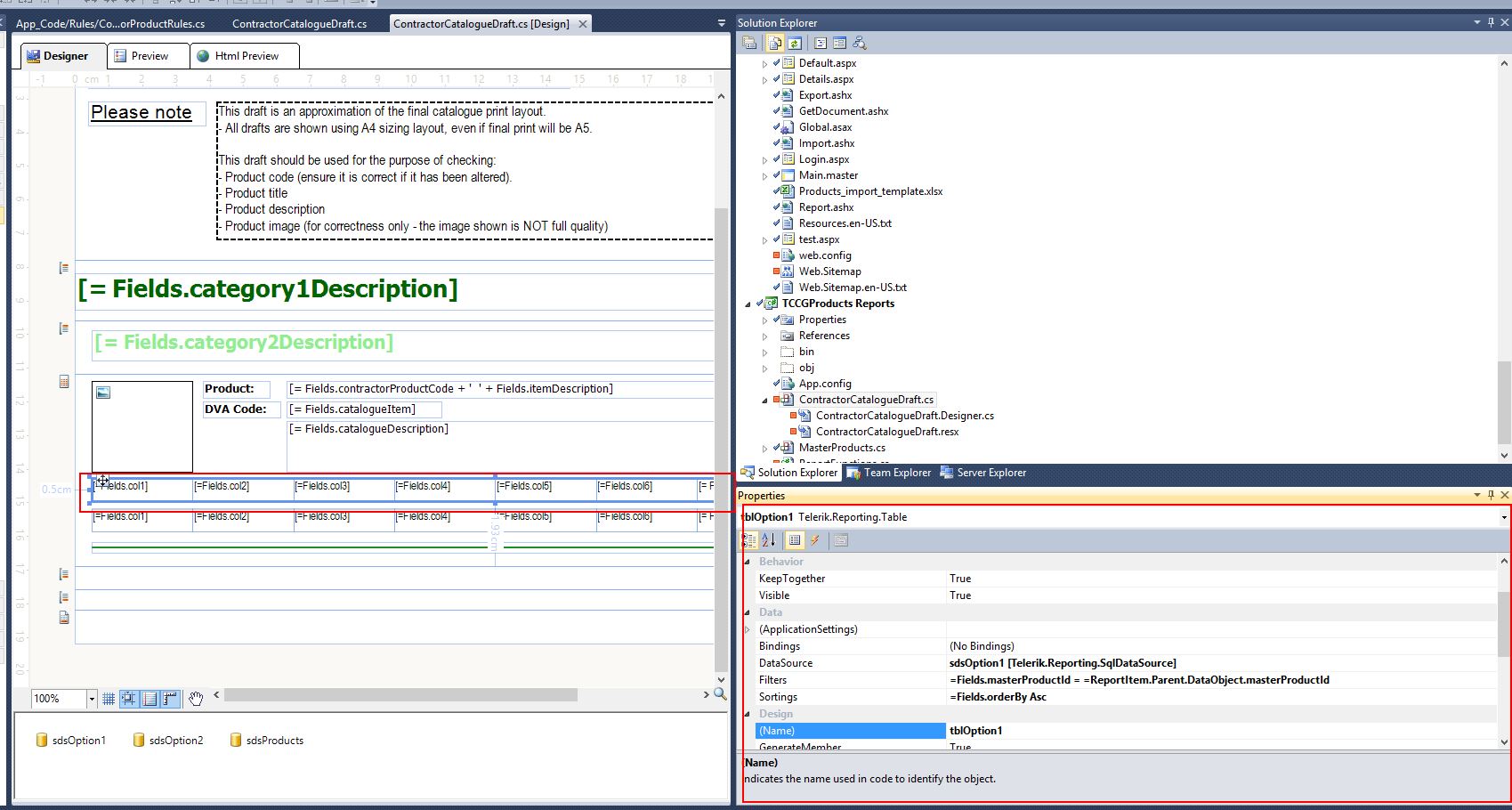Open the tblOption1 object selector dropdown
Screen dimensions: 1512x810
(1504, 517)
